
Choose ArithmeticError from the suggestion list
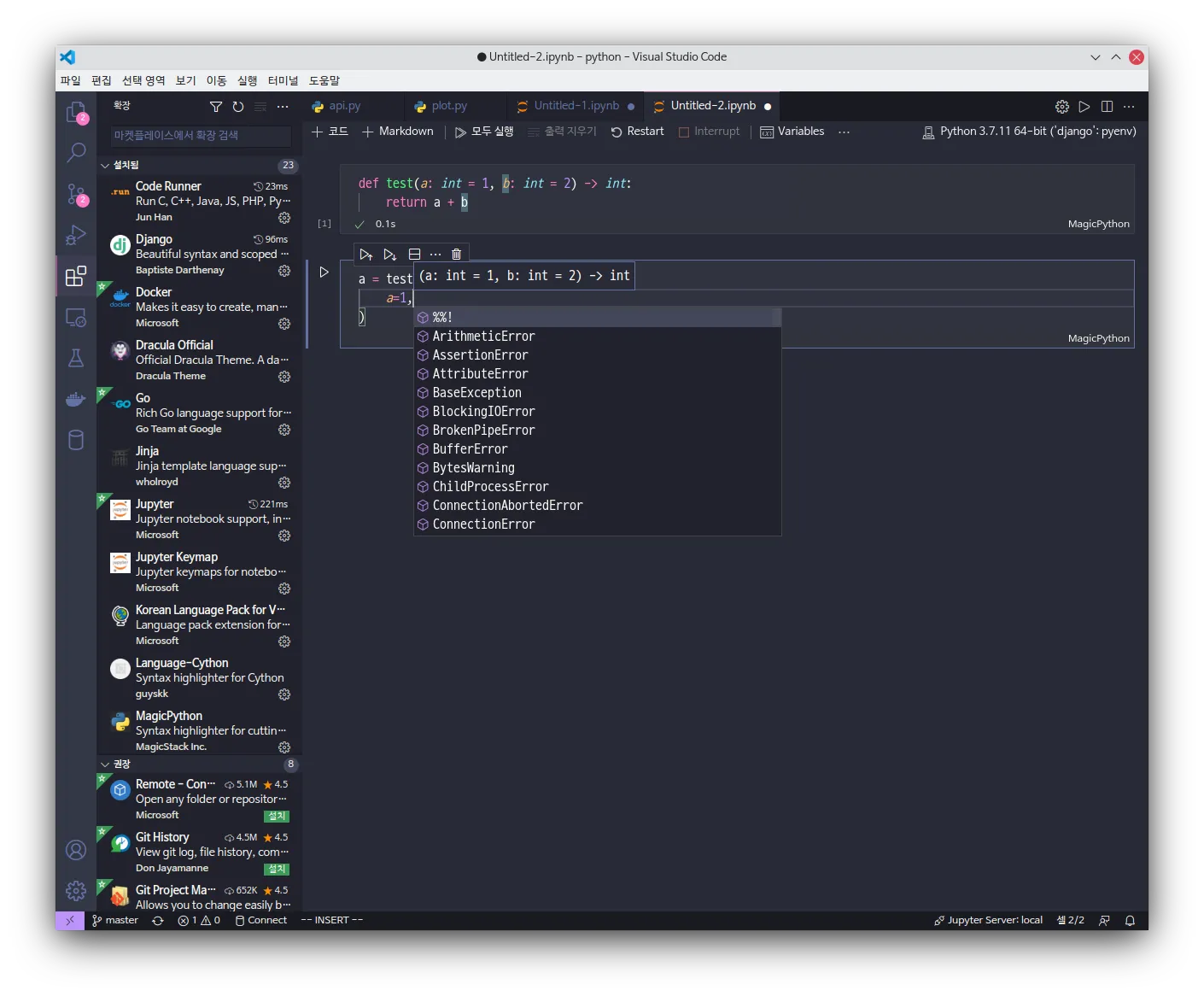tap(598, 337)
